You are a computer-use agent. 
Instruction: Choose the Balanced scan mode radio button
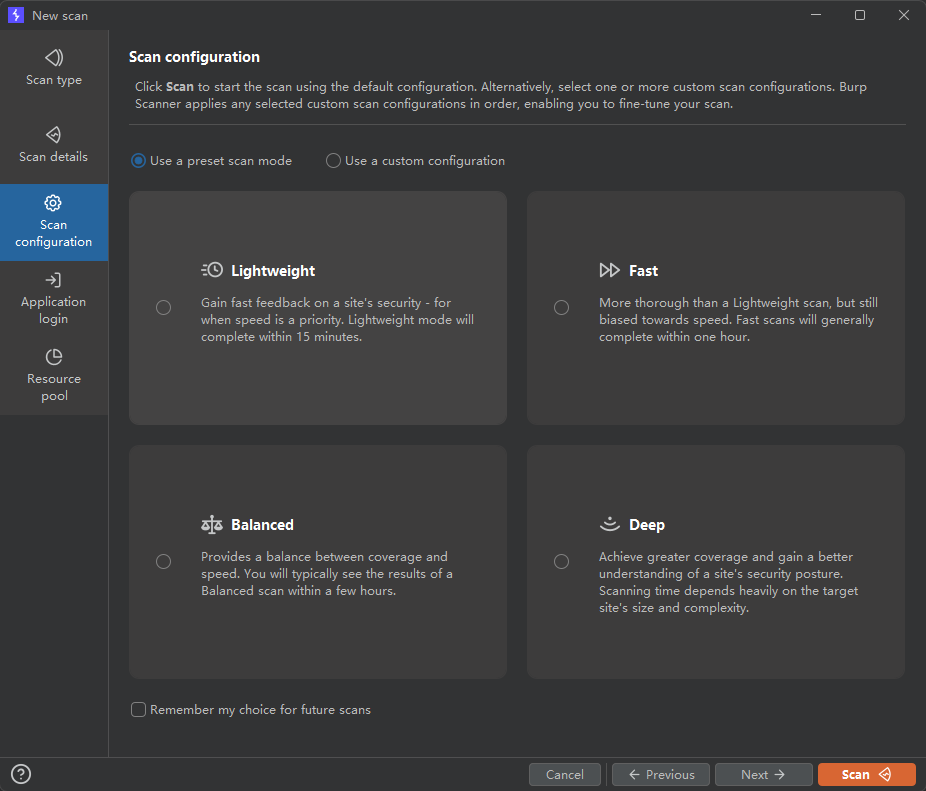tap(164, 561)
